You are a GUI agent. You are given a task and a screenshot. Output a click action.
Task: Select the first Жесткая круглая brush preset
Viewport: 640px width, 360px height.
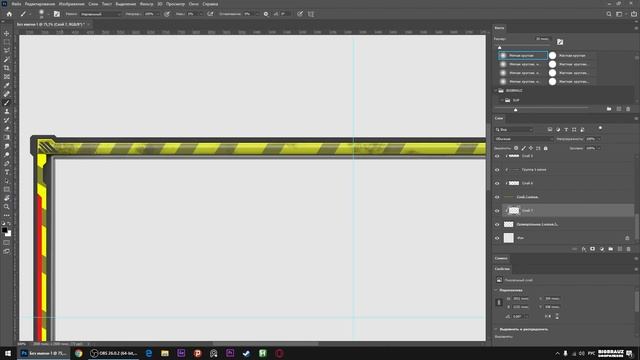click(571, 56)
